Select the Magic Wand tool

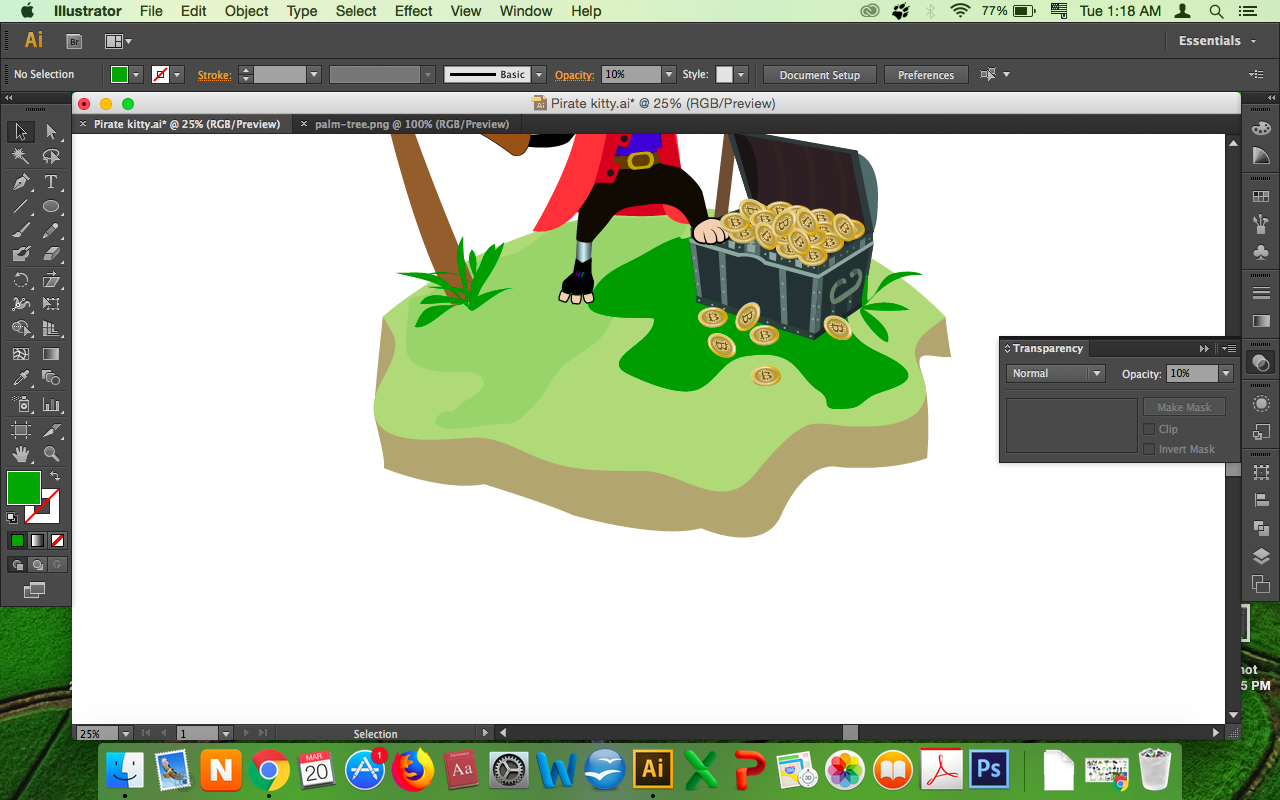(20, 157)
